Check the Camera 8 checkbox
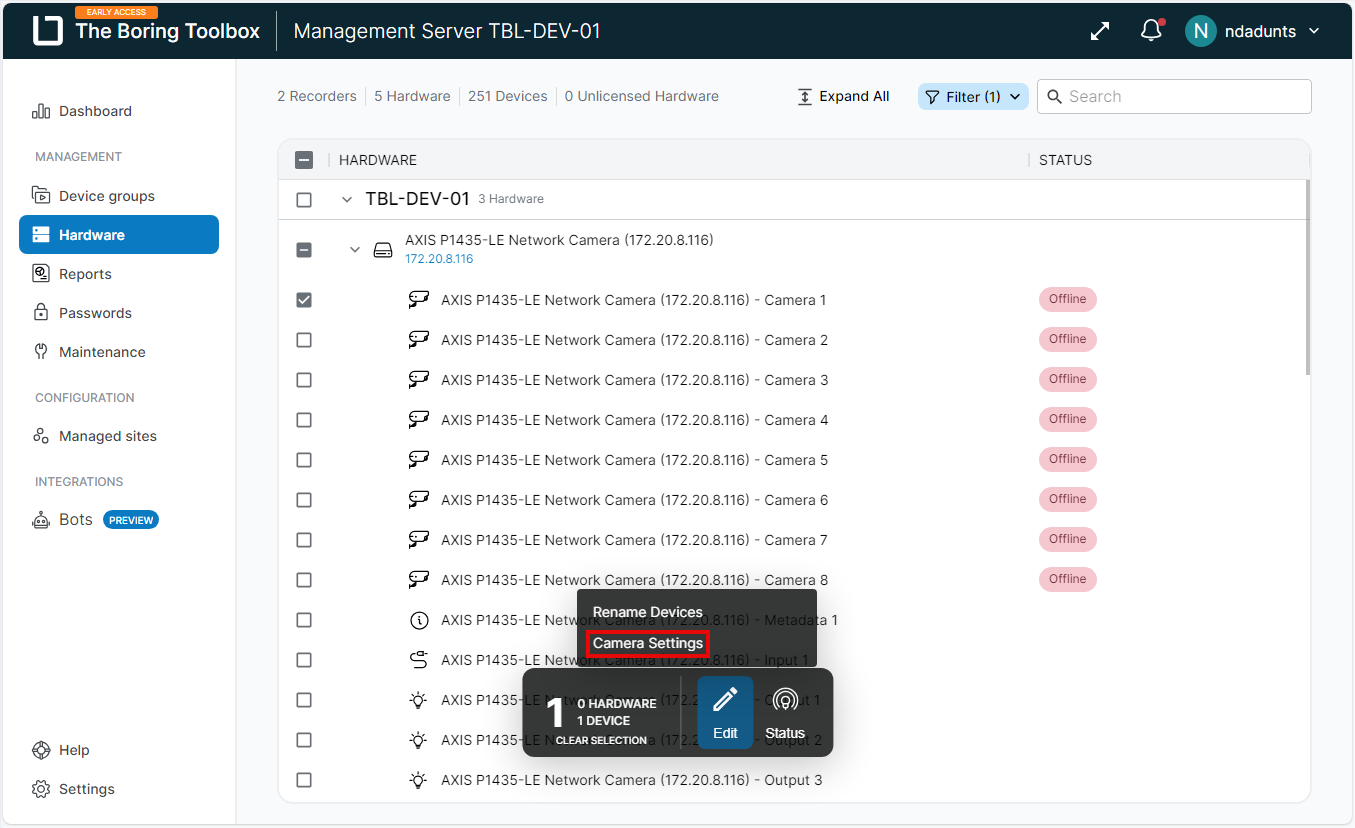Viewport: 1355px width, 828px height. [x=304, y=580]
